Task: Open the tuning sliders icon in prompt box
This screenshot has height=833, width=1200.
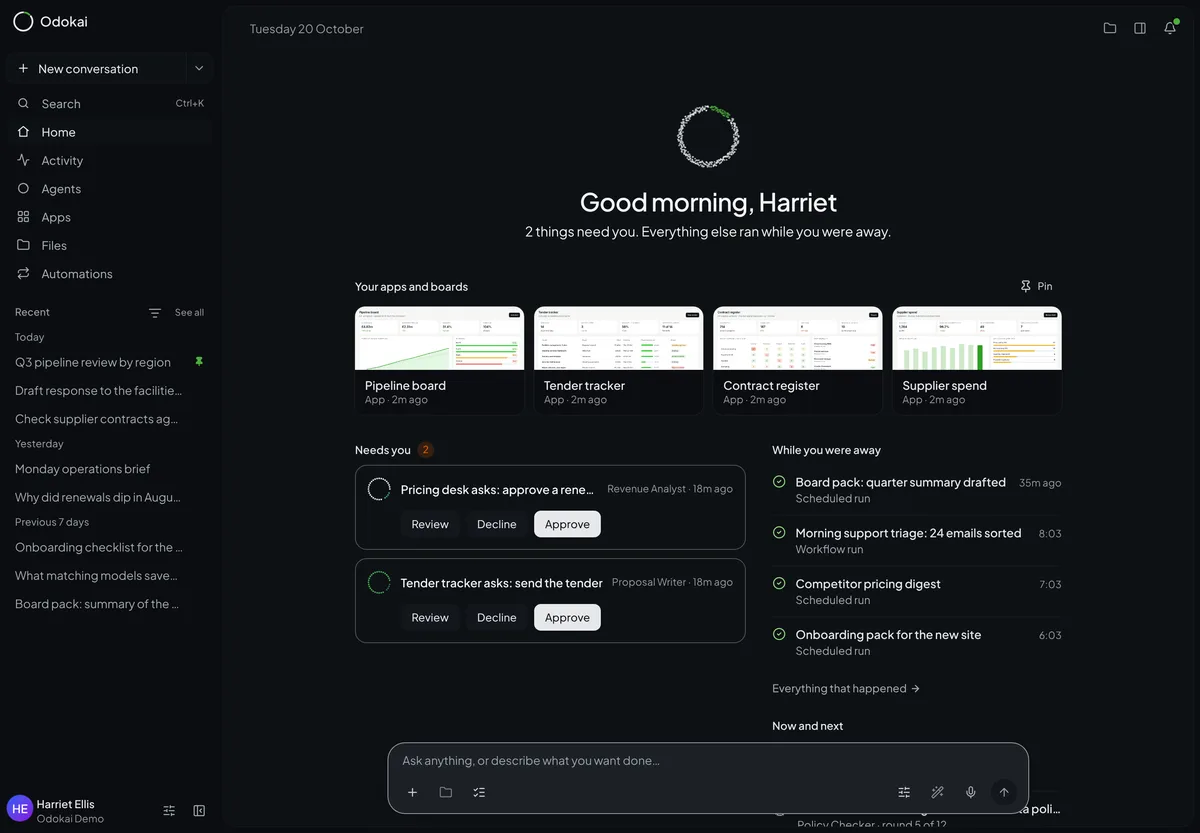Action: point(904,792)
